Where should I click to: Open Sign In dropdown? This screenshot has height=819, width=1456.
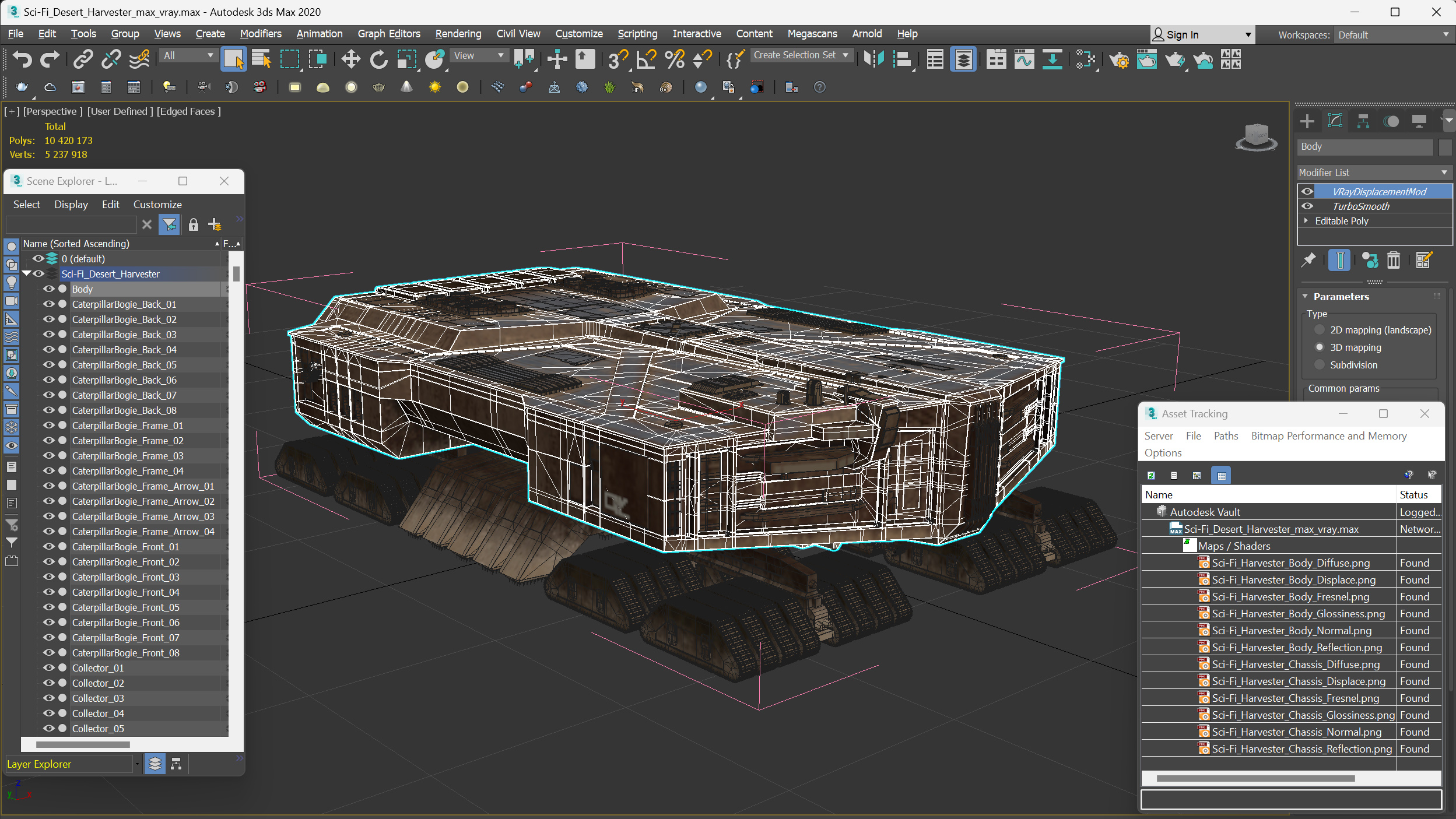(1202, 35)
